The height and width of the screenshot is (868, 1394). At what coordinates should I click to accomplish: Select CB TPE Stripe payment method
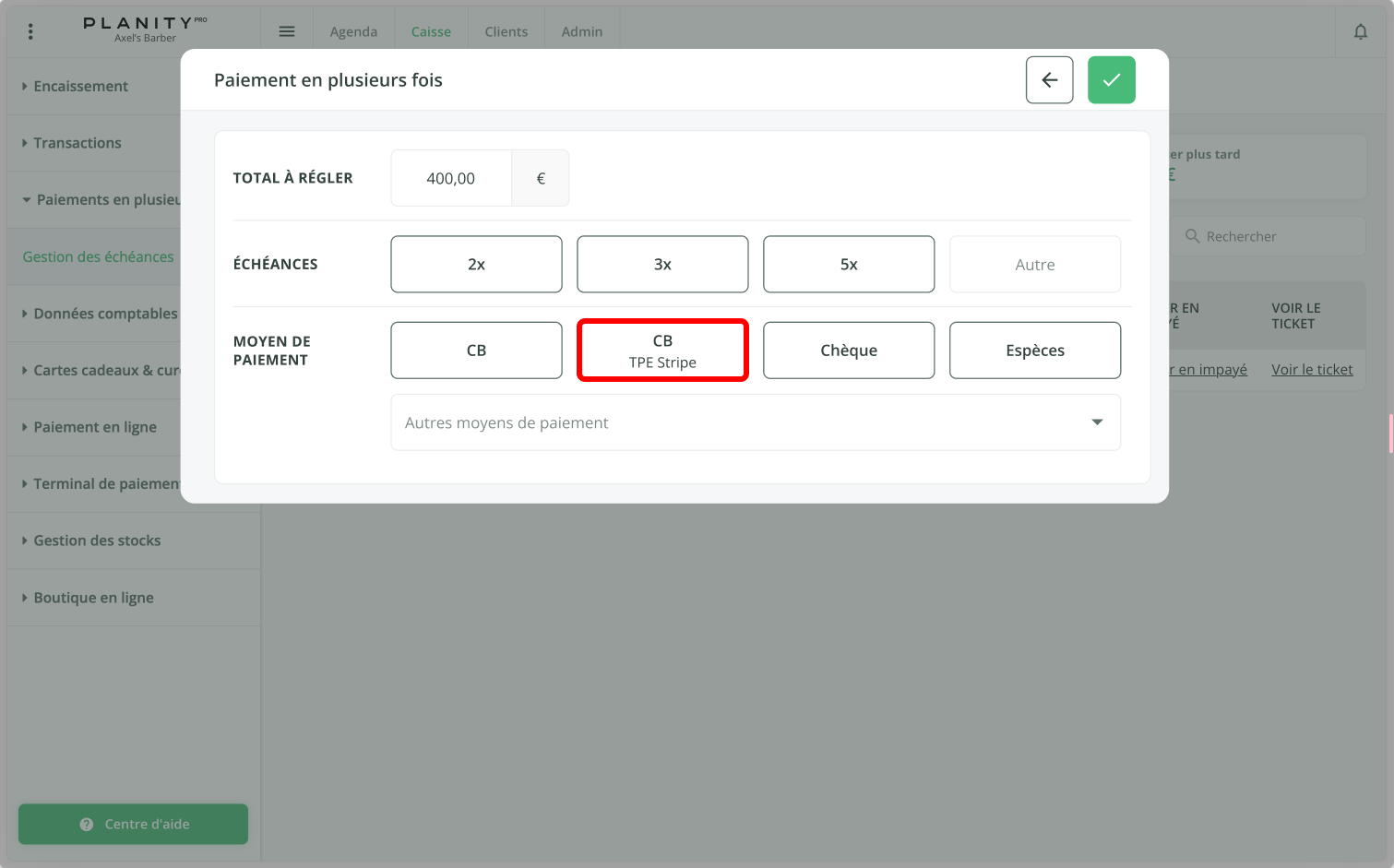point(662,351)
